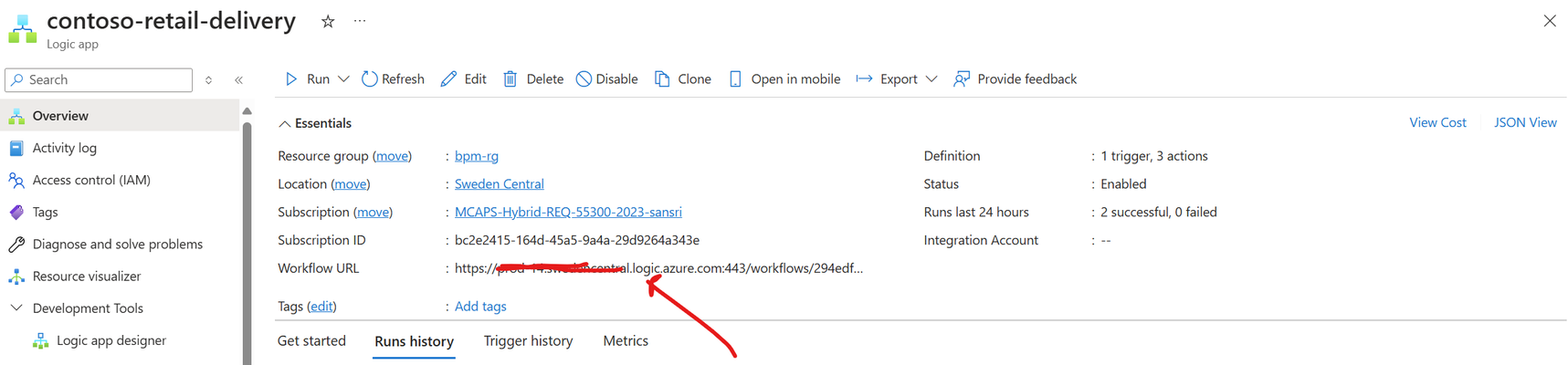Image resolution: width=1568 pixels, height=365 pixels.
Task: Switch to the Metrics tab
Action: pyautogui.click(x=626, y=340)
